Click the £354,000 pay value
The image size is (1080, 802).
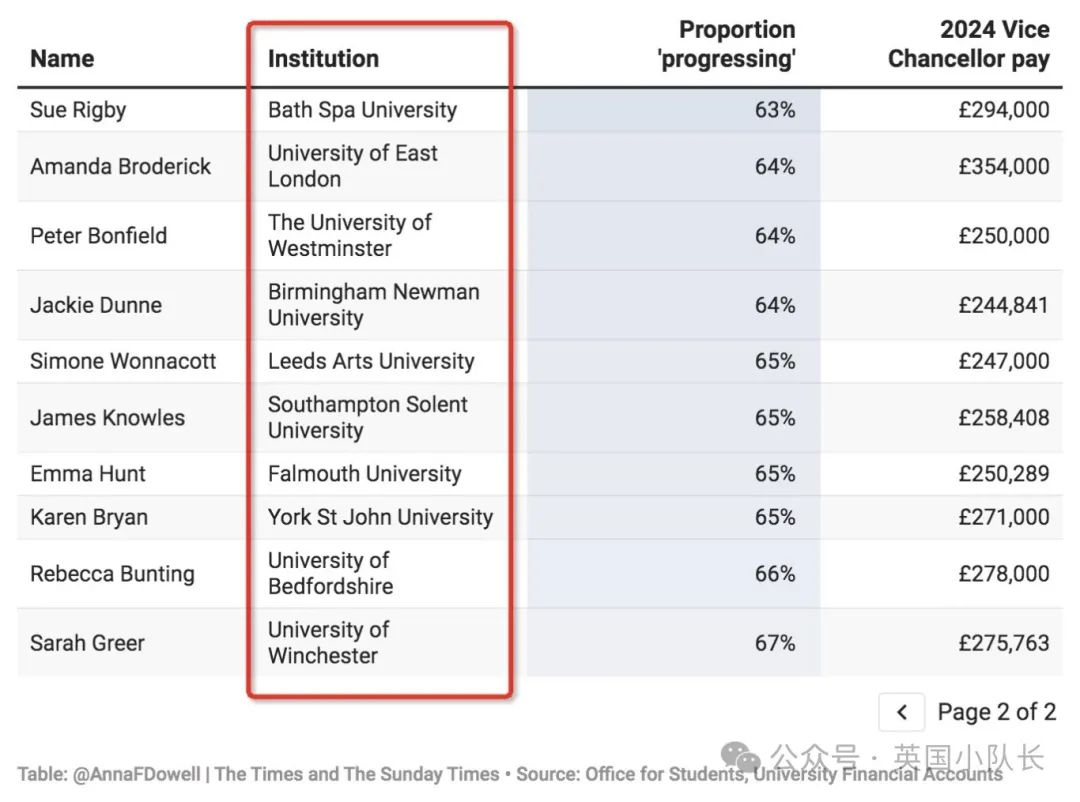pos(1004,166)
